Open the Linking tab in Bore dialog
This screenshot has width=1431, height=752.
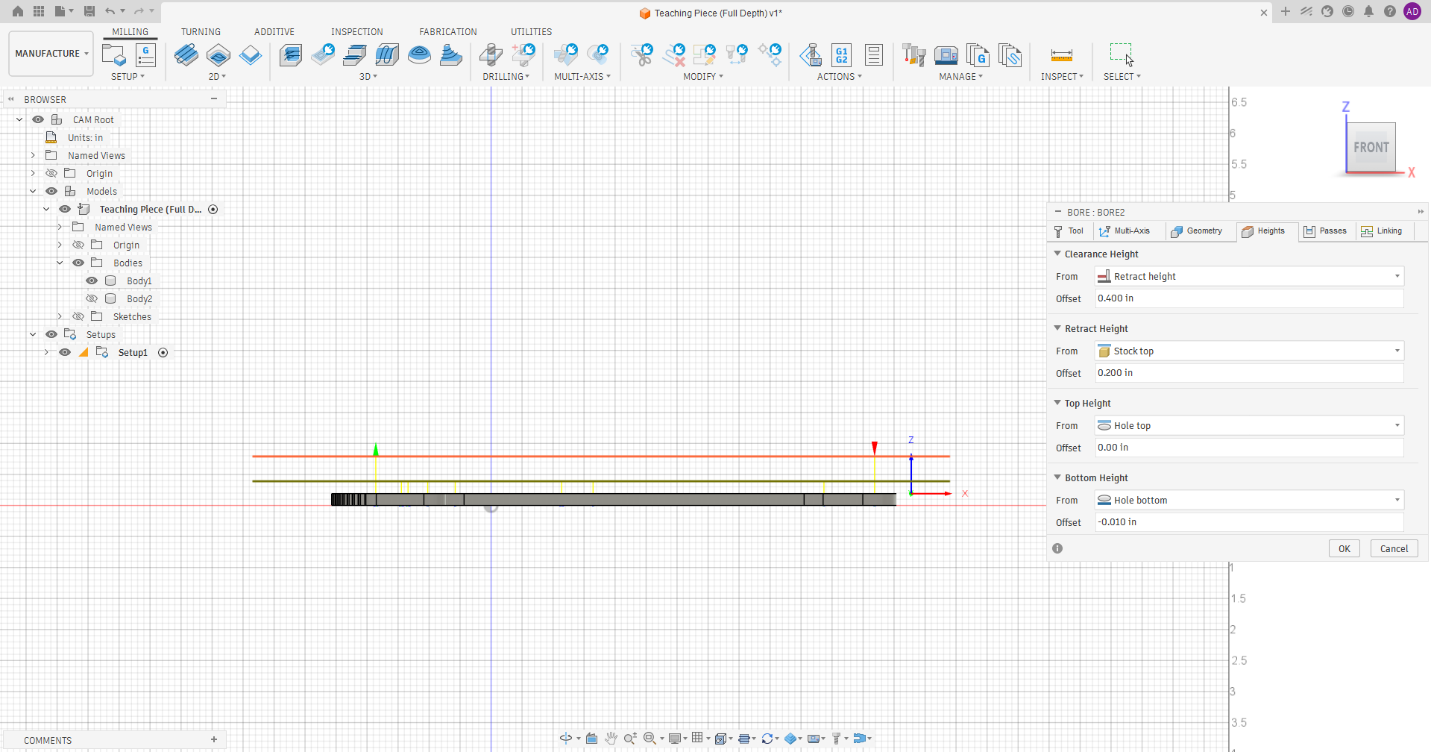pyautogui.click(x=1383, y=231)
